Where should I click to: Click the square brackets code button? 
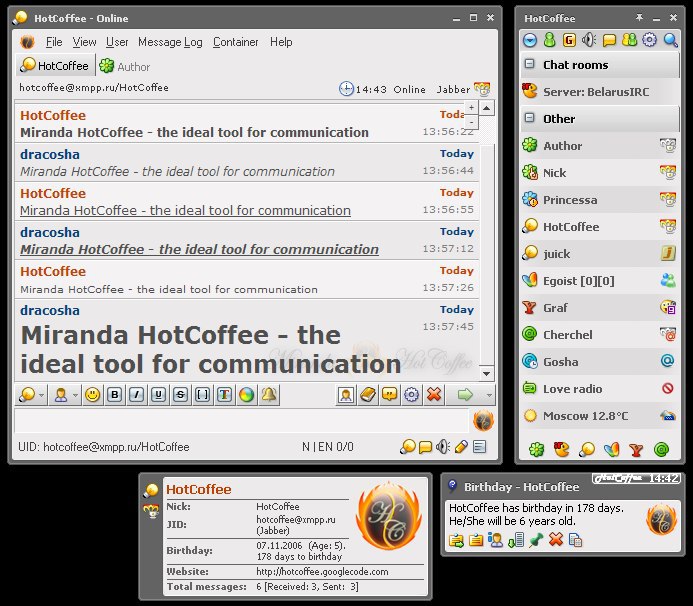click(202, 395)
